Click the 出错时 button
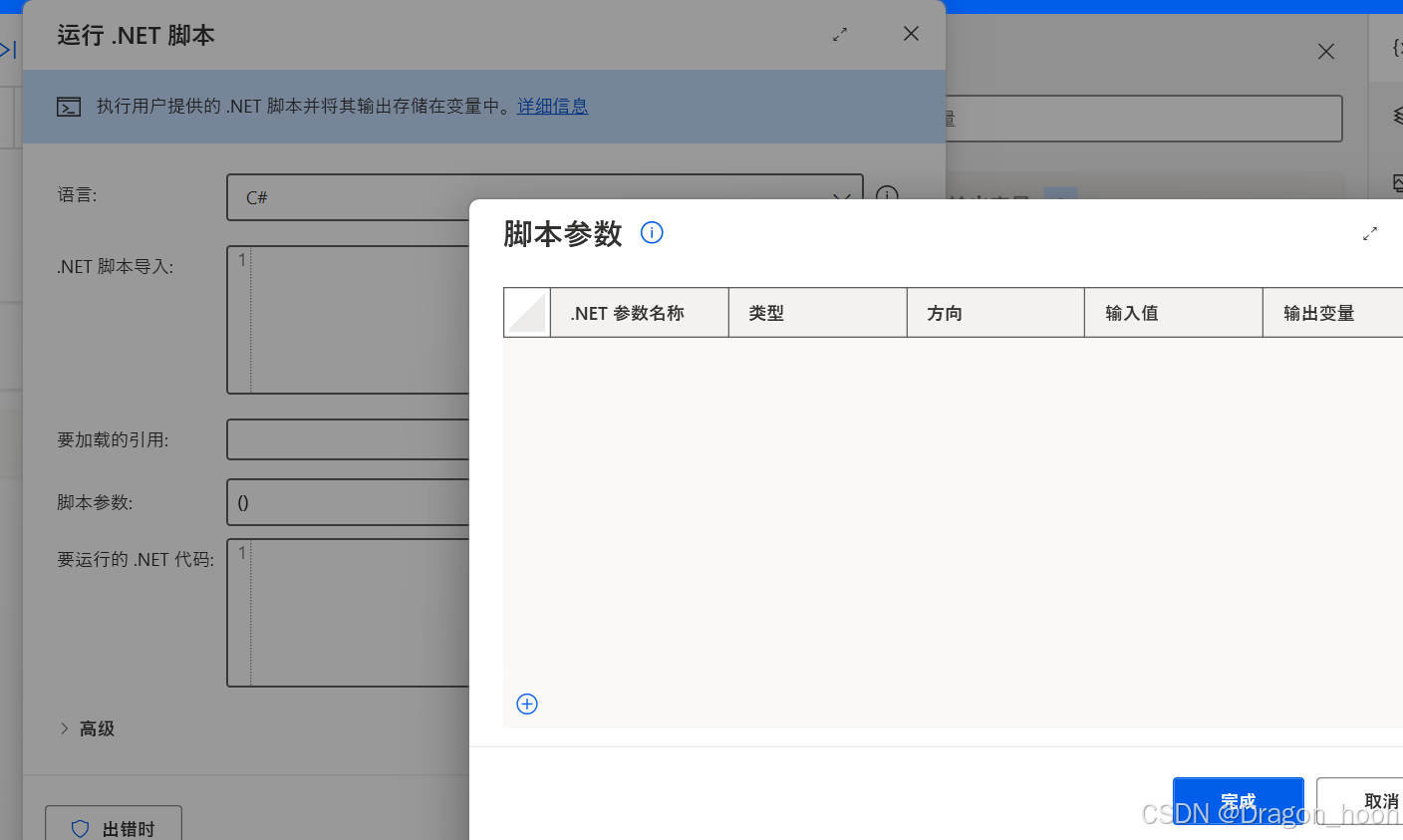The height and width of the screenshot is (840, 1403). 114,823
